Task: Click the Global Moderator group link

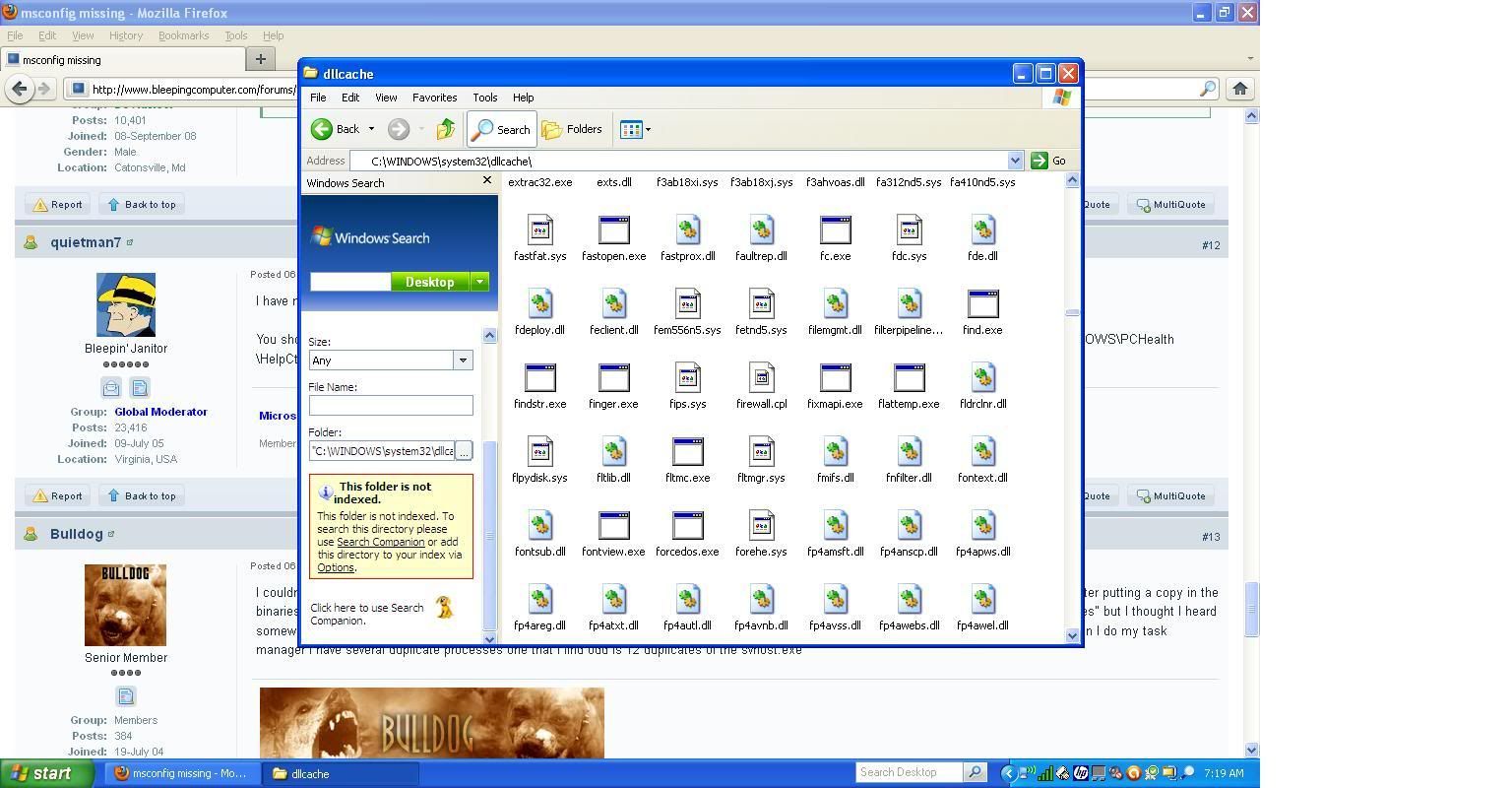Action: (160, 412)
